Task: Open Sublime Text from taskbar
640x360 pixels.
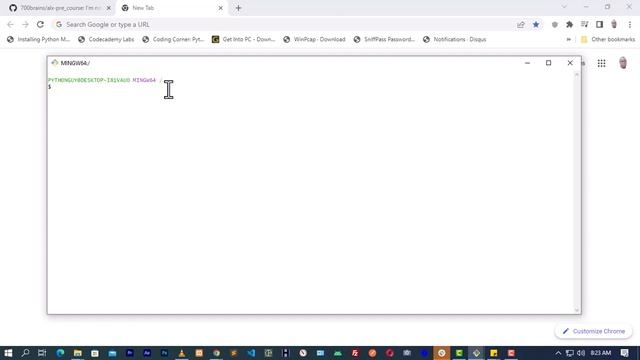Action: click(234, 353)
